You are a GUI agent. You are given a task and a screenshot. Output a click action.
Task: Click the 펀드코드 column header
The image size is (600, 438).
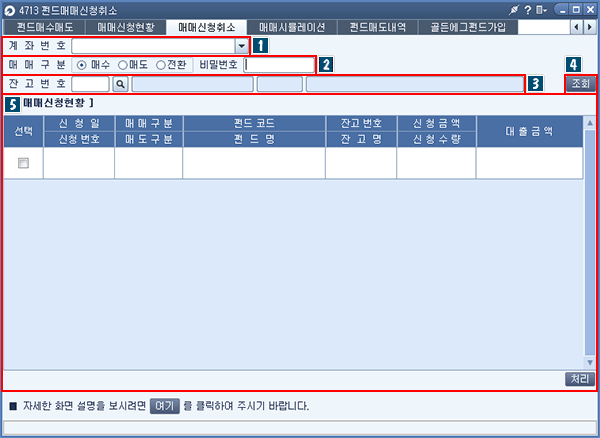click(254, 124)
